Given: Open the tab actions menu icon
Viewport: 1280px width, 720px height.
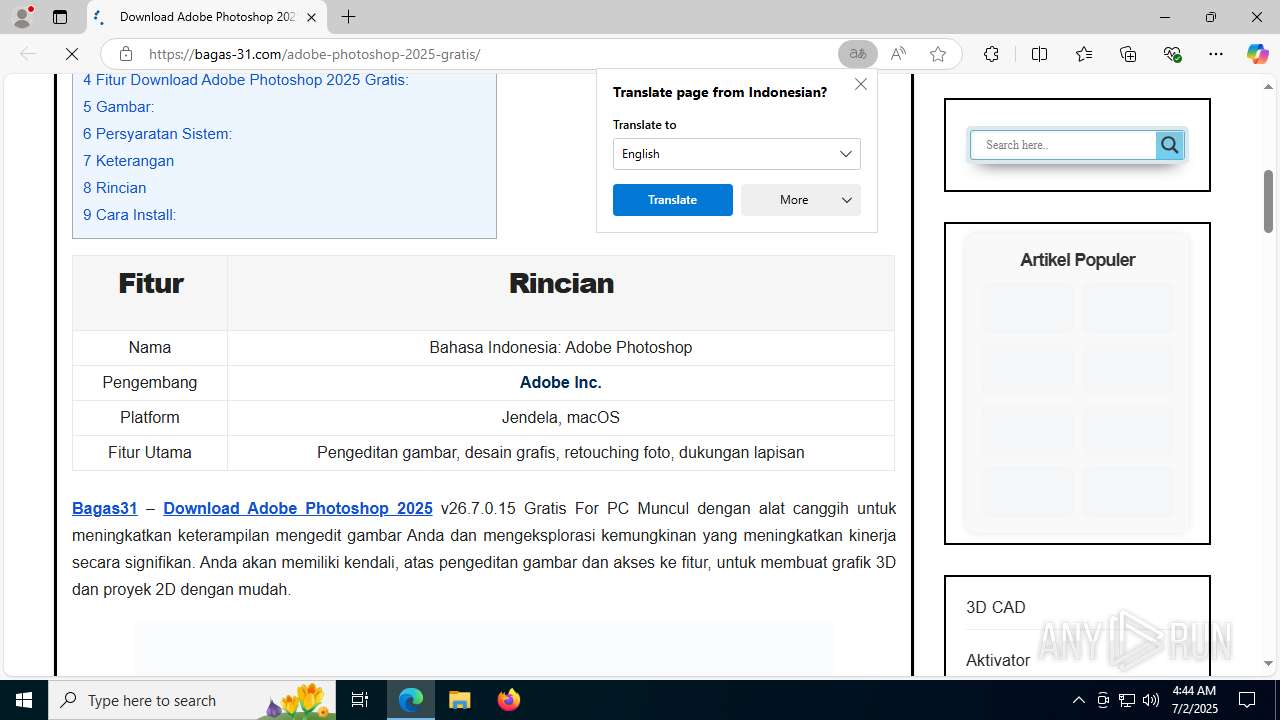Looking at the screenshot, I should pyautogui.click(x=60, y=17).
